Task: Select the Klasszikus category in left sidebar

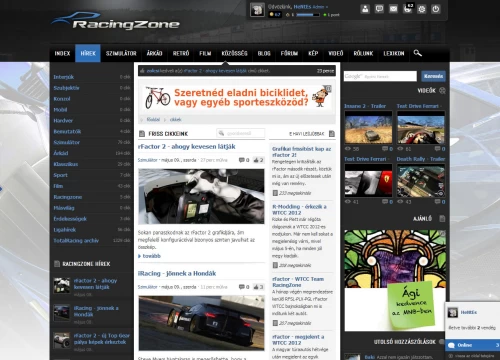Action: (66, 164)
